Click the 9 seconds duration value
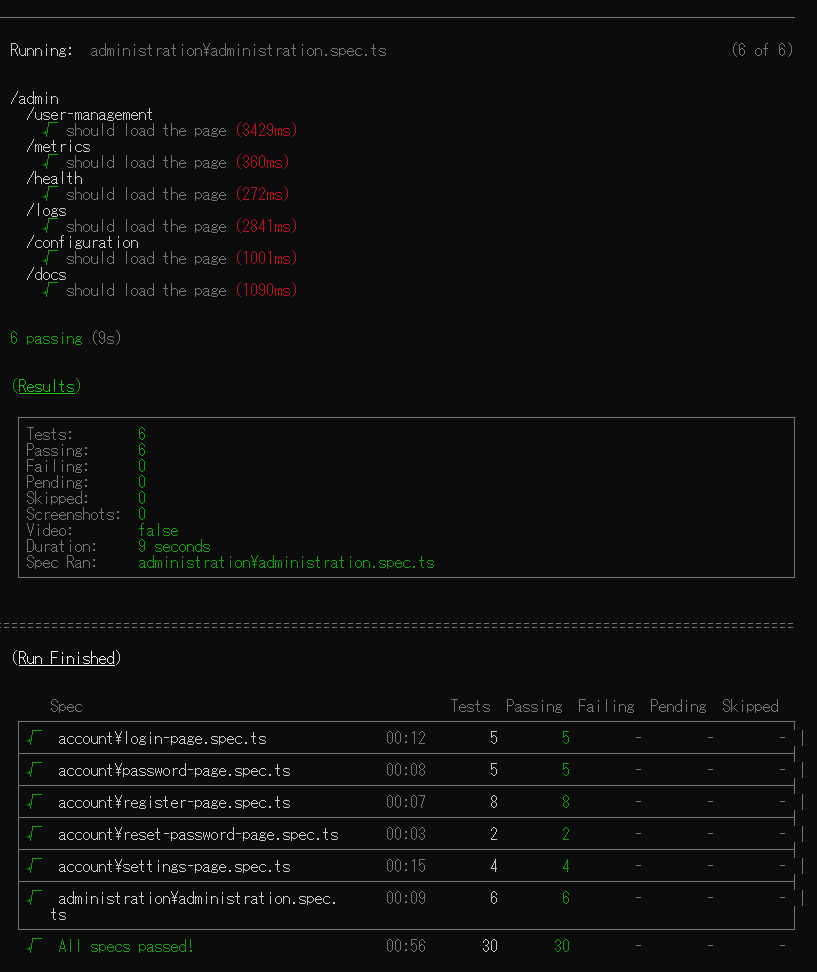817x972 pixels. coord(174,546)
